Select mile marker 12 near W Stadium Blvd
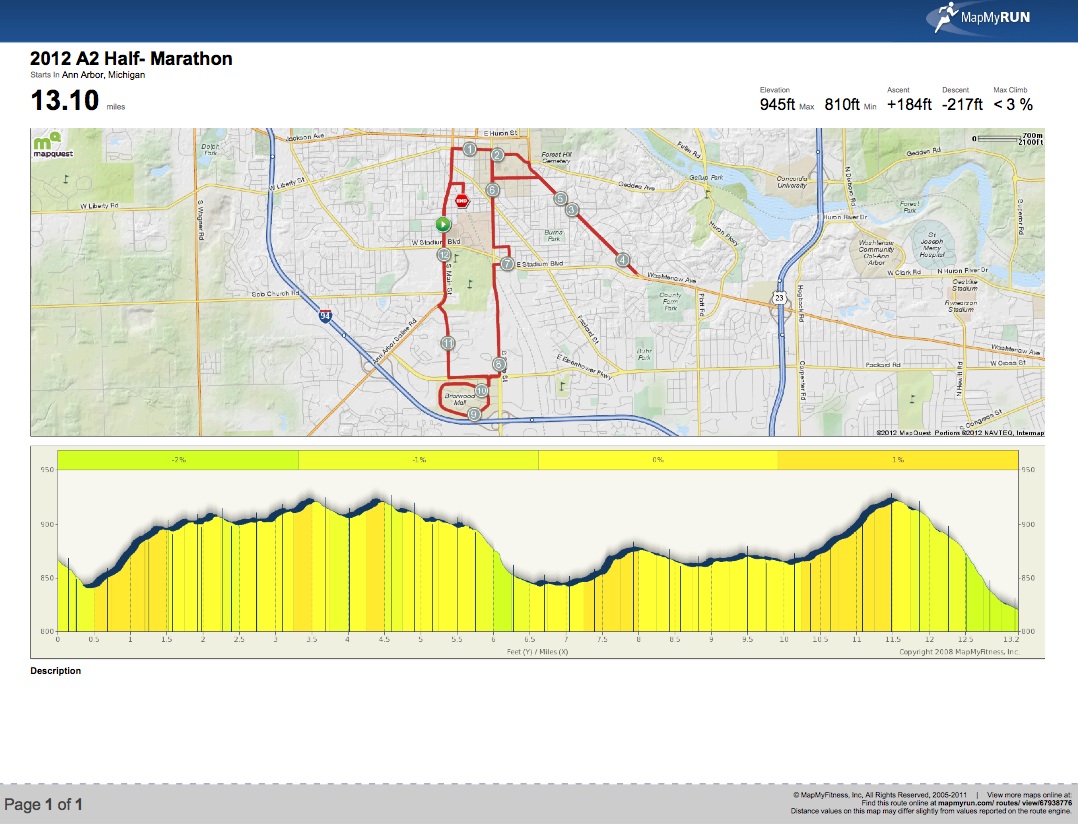Viewport: 1078px width, 825px height. (x=444, y=253)
